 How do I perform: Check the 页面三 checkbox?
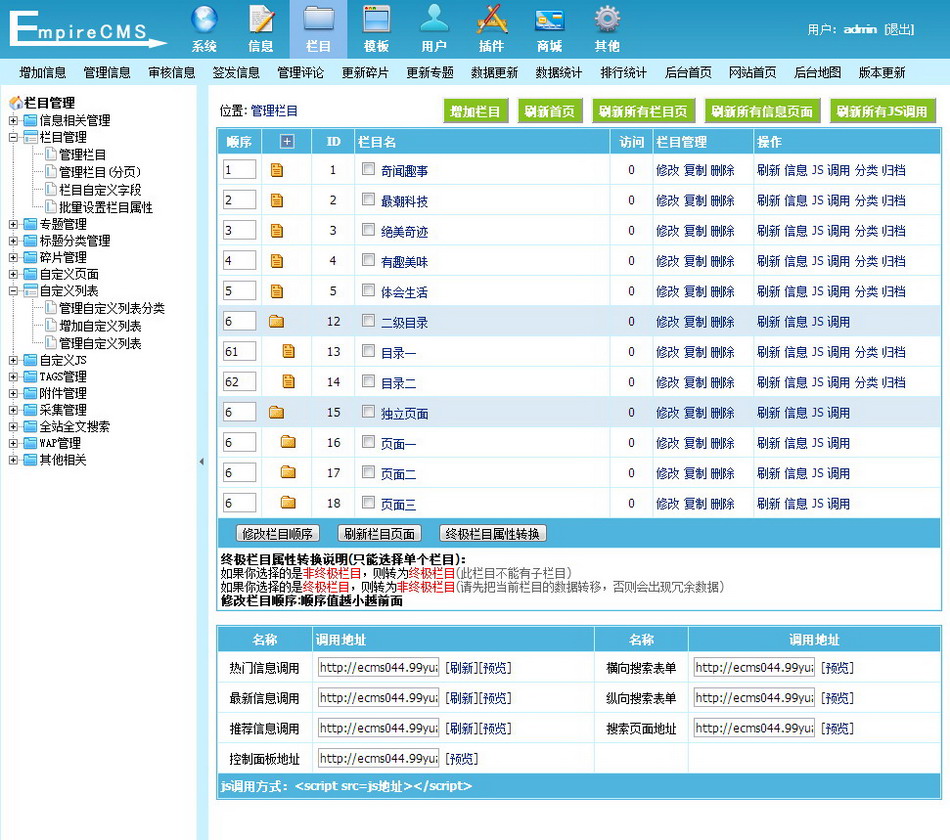point(368,502)
